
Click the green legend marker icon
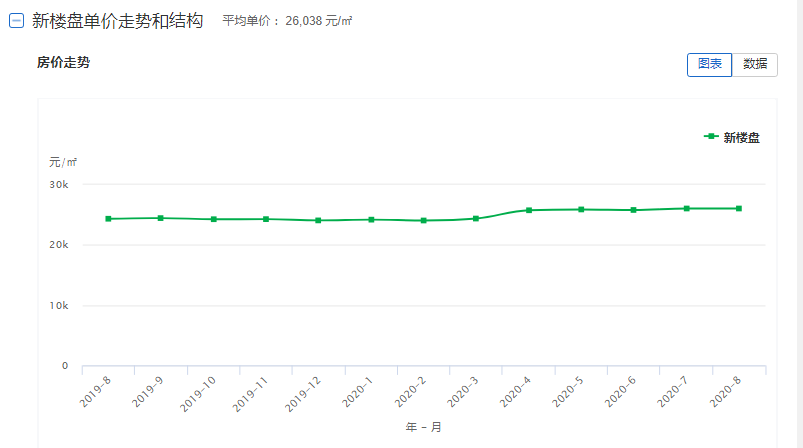tap(711, 136)
